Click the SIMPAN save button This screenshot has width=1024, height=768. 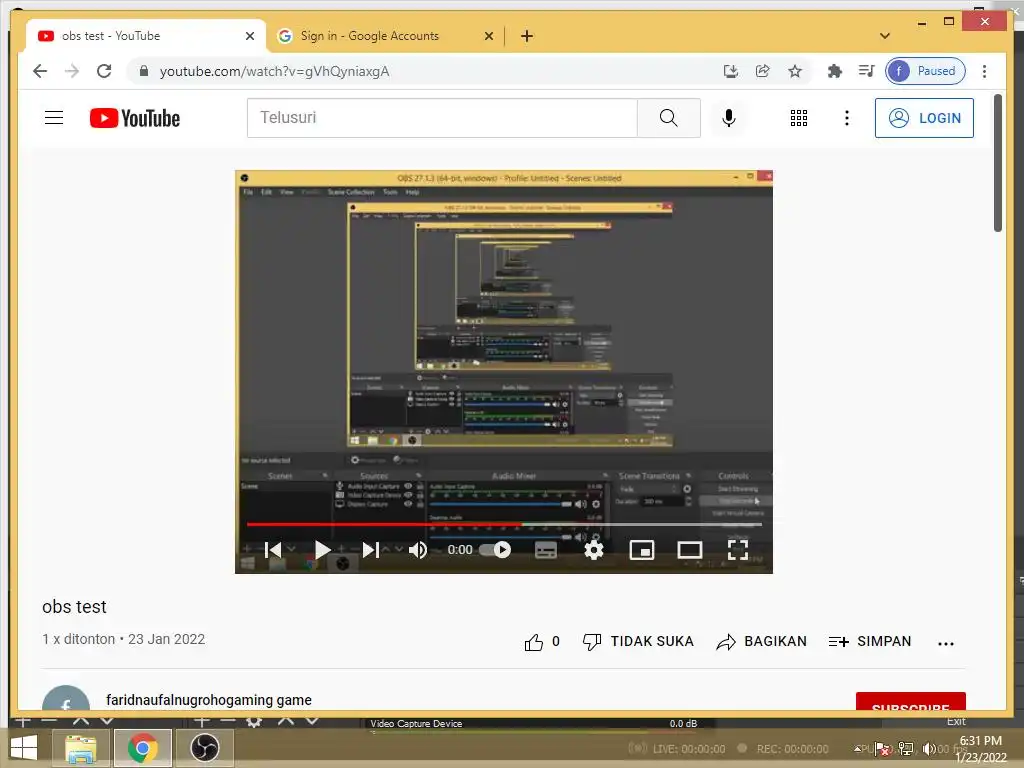[870, 641]
